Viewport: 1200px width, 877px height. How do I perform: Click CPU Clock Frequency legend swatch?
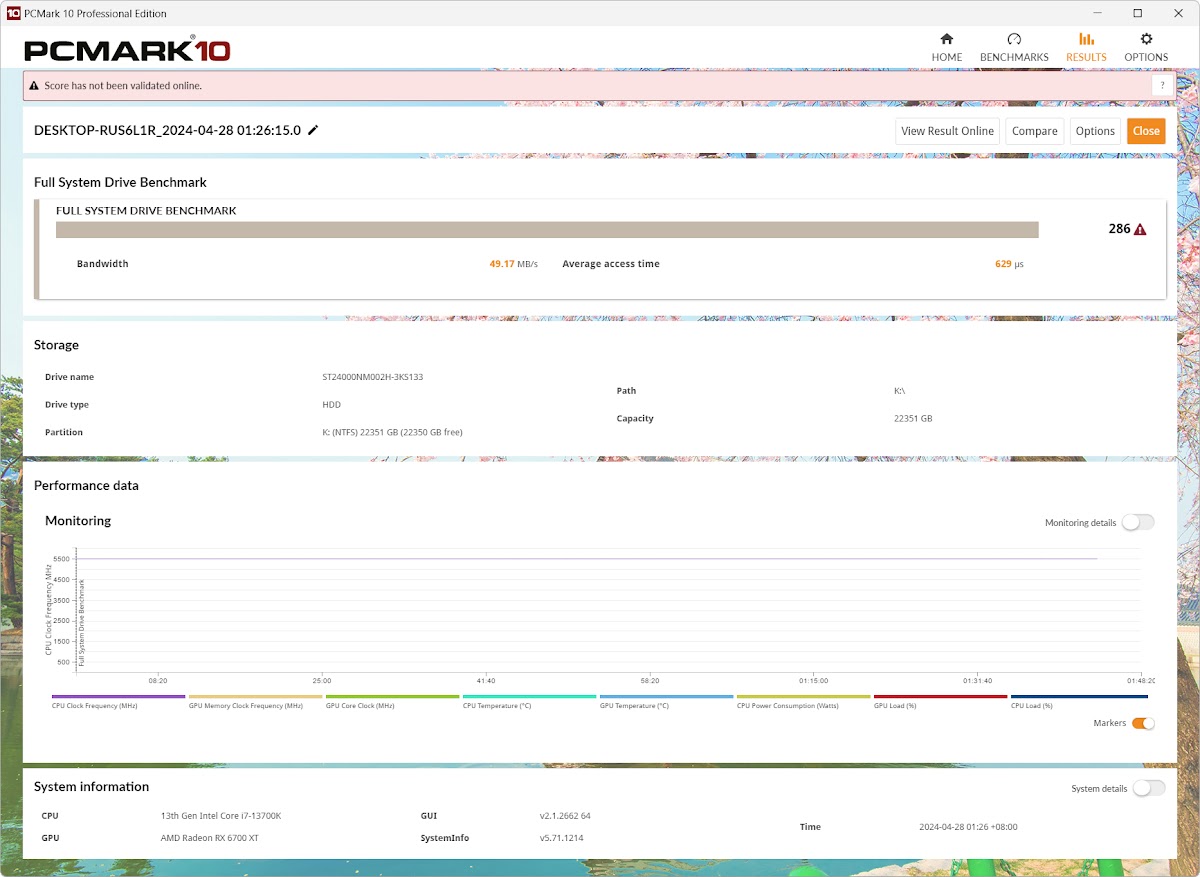(x=118, y=696)
